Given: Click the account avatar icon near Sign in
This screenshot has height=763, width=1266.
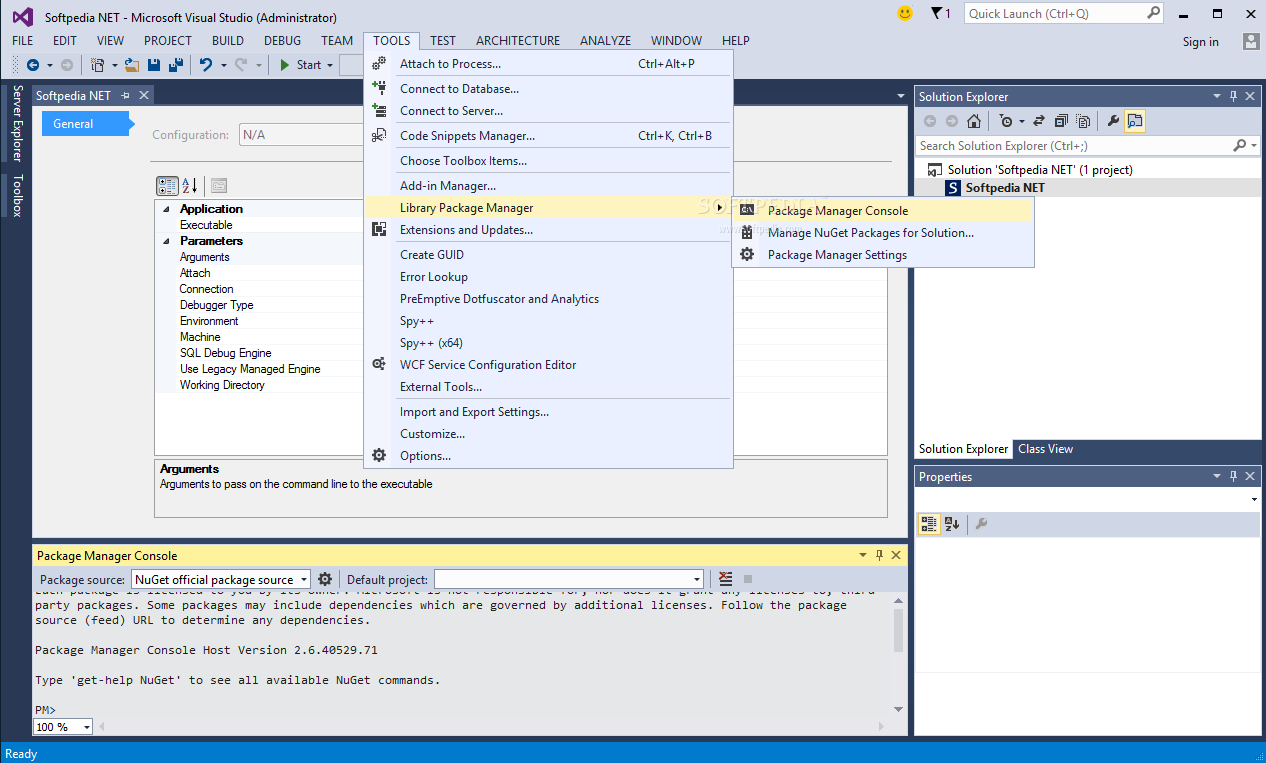Looking at the screenshot, I should (x=1251, y=41).
